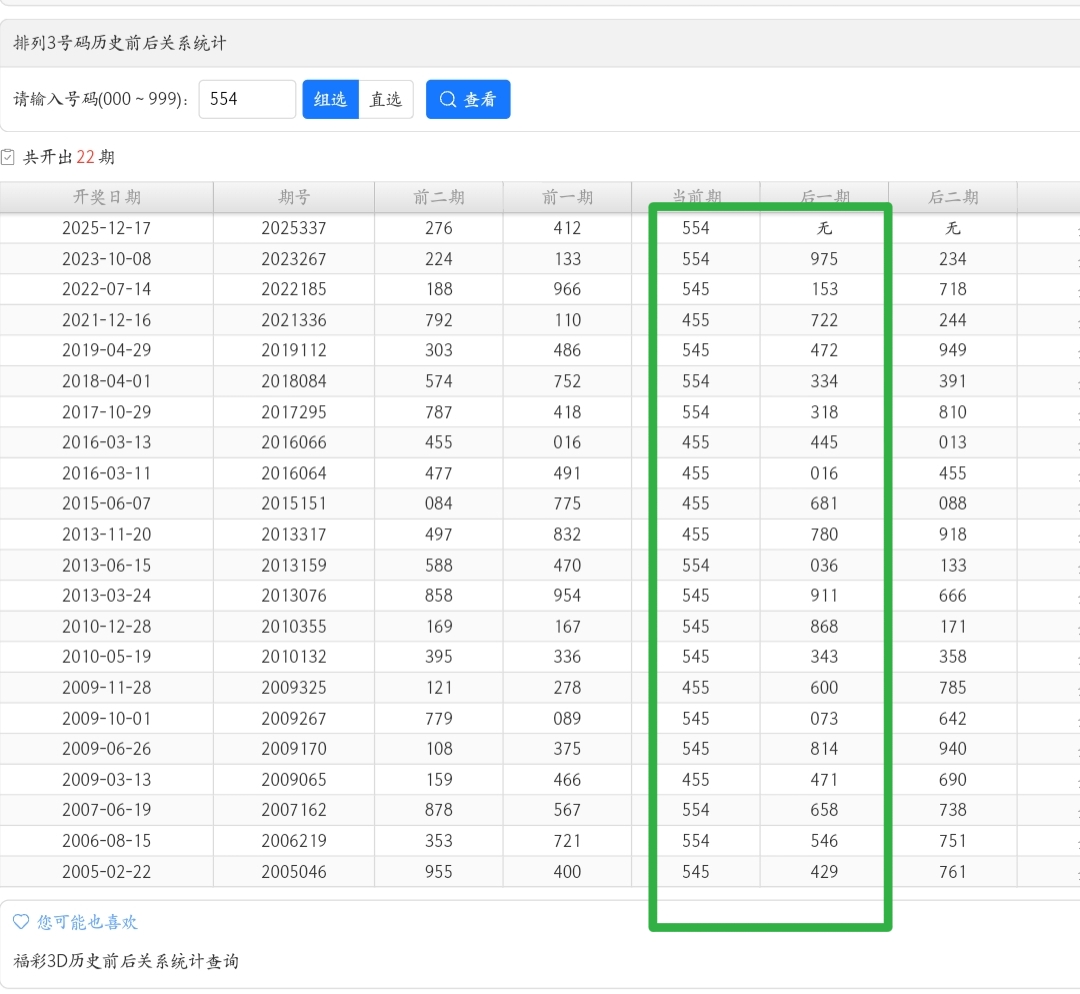Select the 组选 option
Viewport: 1080px width, 994px height.
click(330, 99)
